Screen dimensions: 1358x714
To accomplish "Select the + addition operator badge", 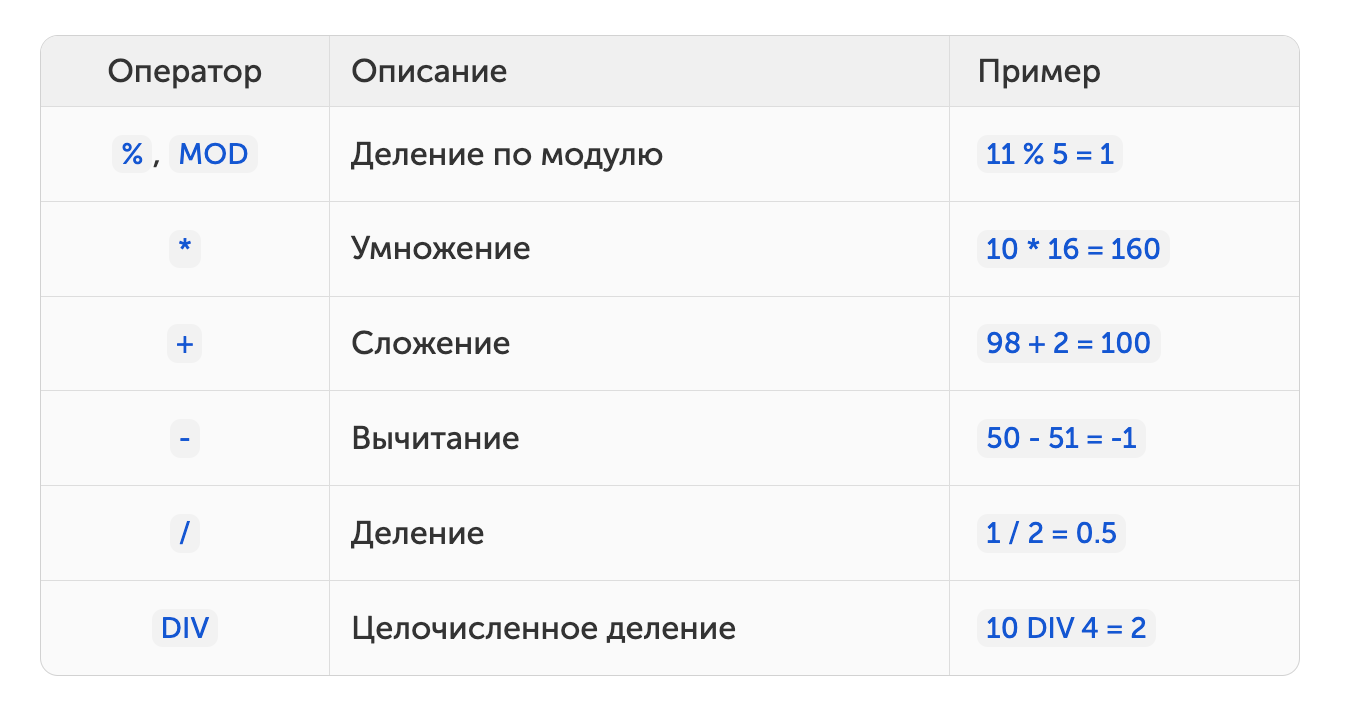I will [185, 344].
